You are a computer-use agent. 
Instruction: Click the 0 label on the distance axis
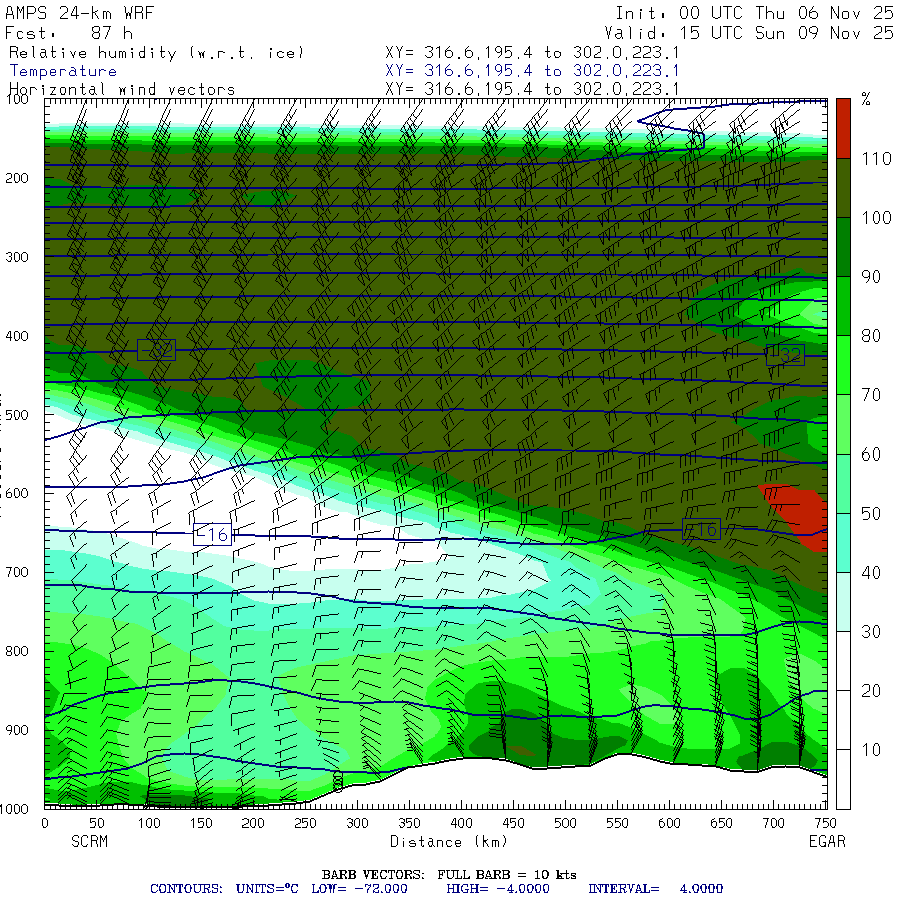pyautogui.click(x=45, y=823)
